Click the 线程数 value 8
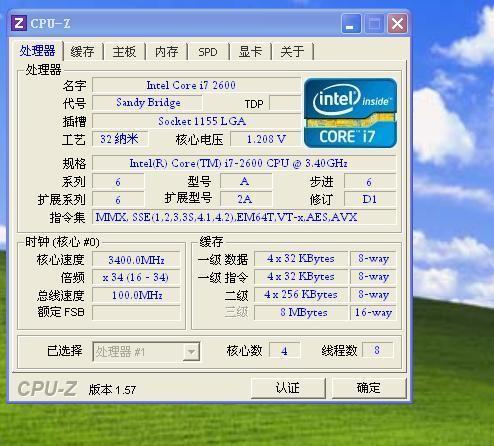The image size is (494, 446). coord(377,351)
